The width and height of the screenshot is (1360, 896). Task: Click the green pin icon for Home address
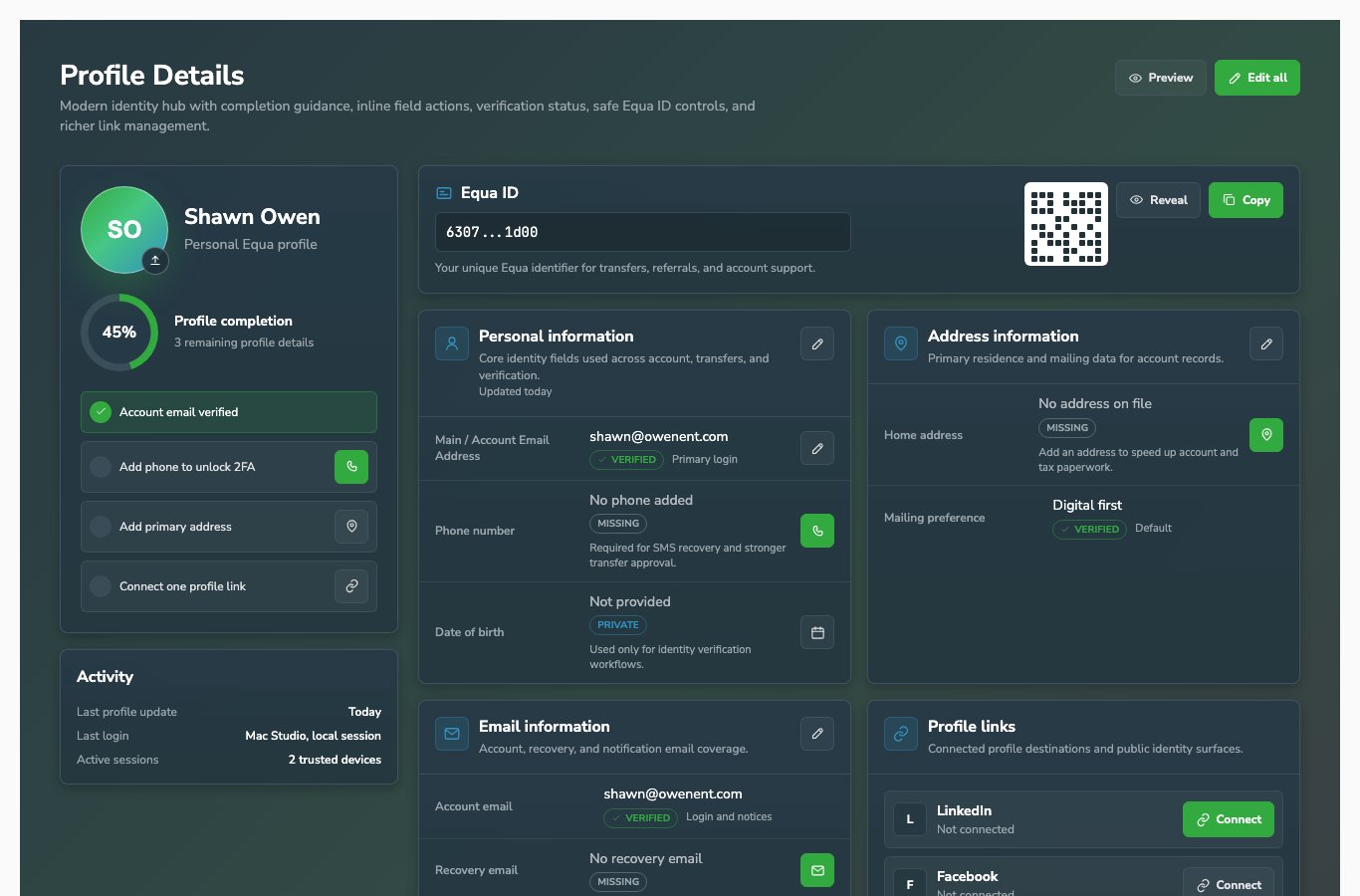click(1266, 435)
